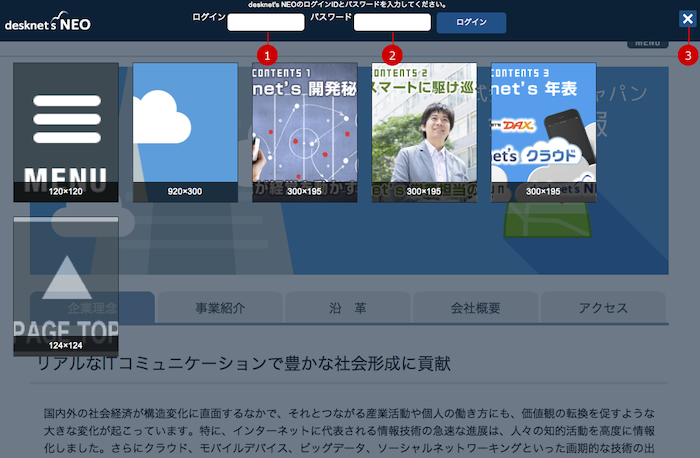Click the heading リアルなITコミュニケーションで豊かな社会形成に貢献
The width and height of the screenshot is (700, 458).
click(244, 363)
